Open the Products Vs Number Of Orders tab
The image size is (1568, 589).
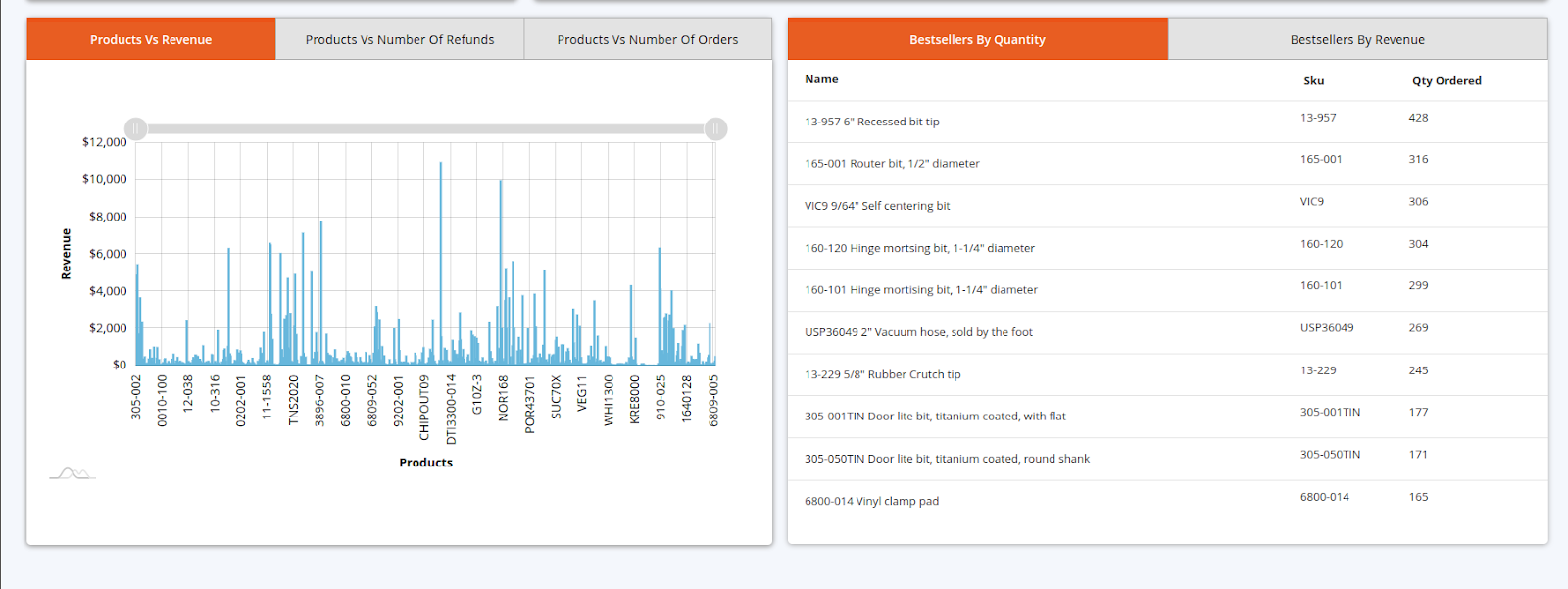[x=648, y=40]
